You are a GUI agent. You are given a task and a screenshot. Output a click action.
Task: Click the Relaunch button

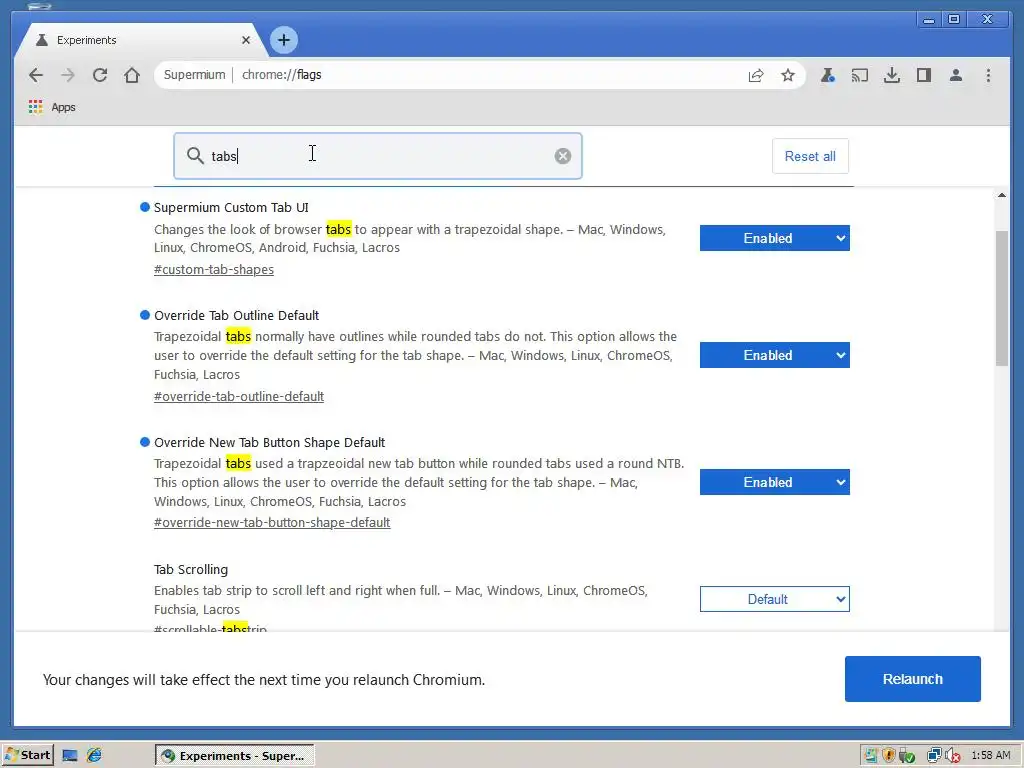912,679
